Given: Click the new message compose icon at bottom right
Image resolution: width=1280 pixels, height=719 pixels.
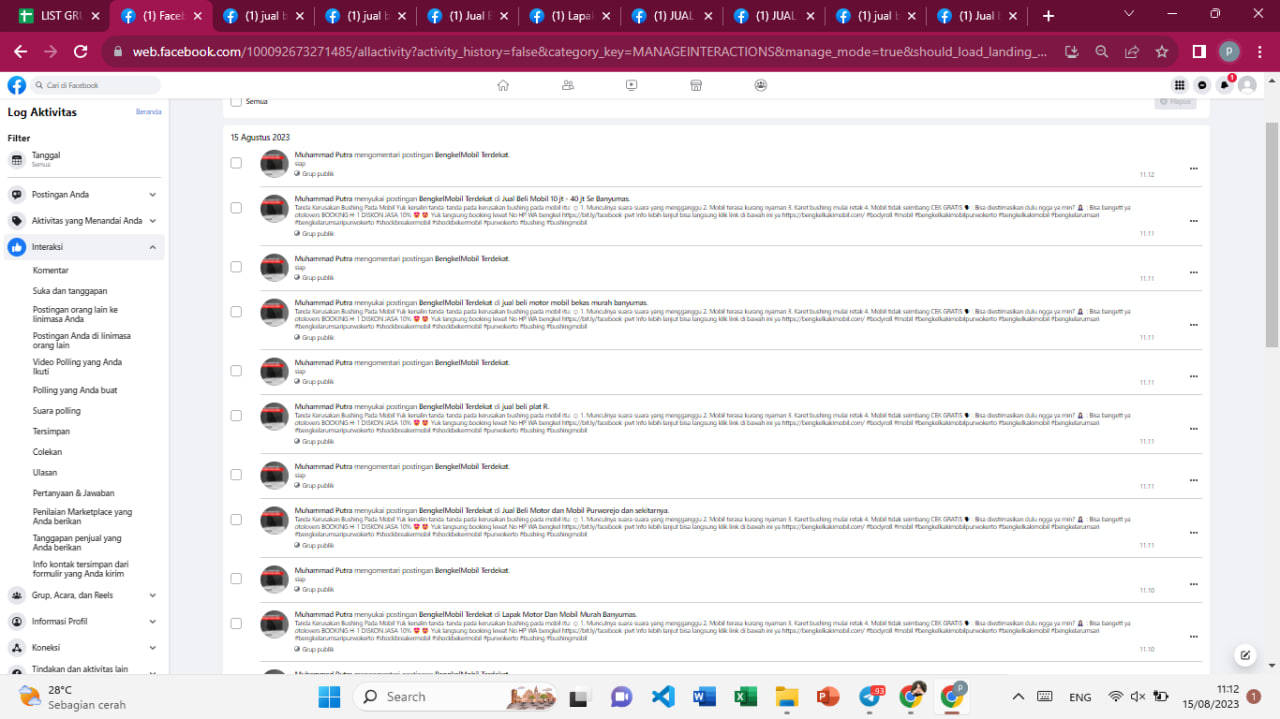Looking at the screenshot, I should [x=1245, y=655].
